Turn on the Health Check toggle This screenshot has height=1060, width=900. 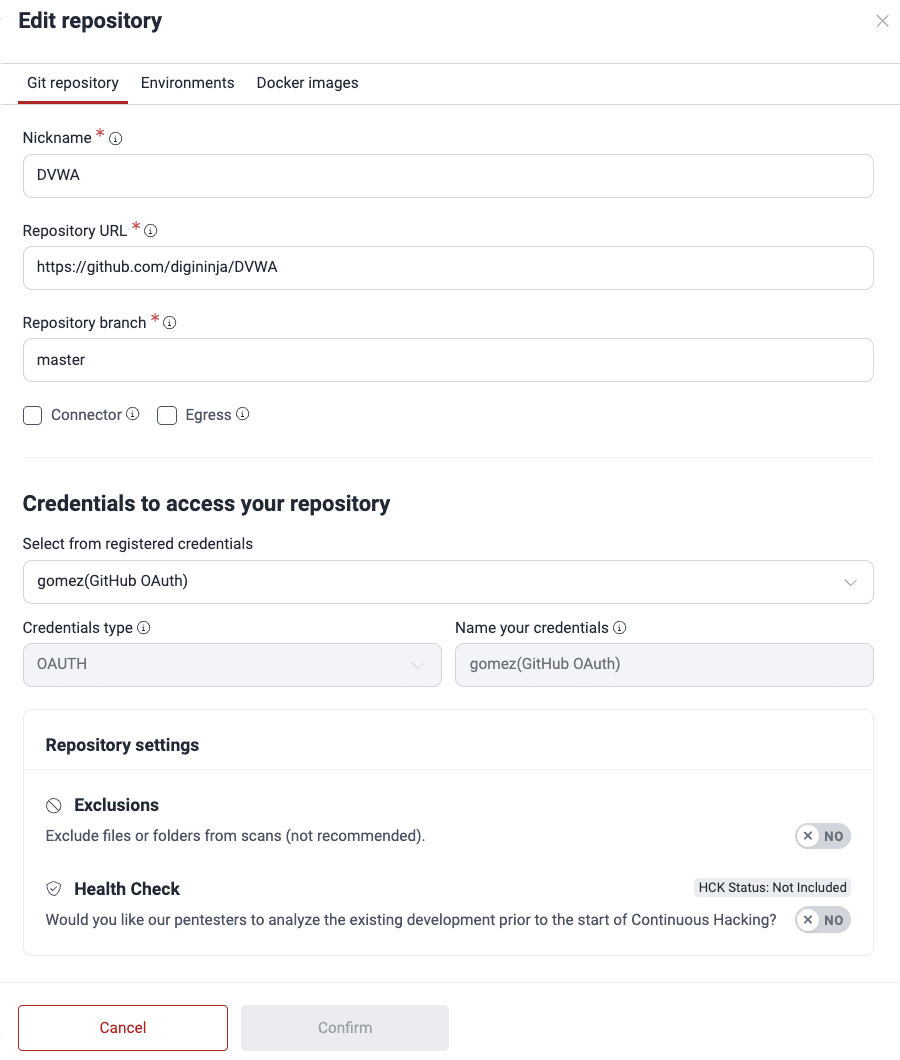coord(822,920)
